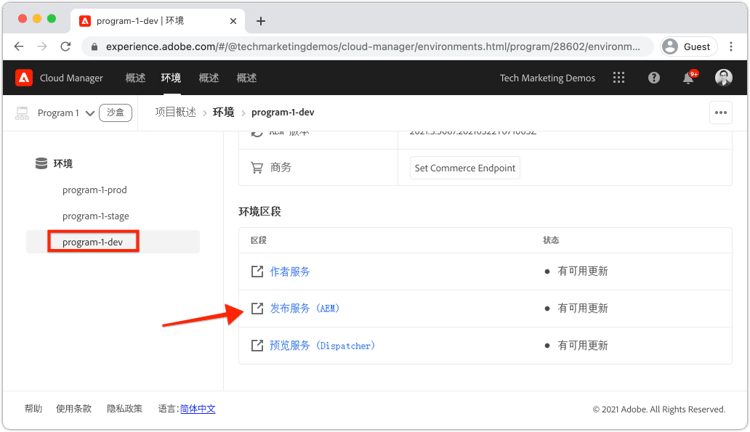The image size is (750, 432).
Task: Open the 作者服务 link
Action: pos(290,271)
